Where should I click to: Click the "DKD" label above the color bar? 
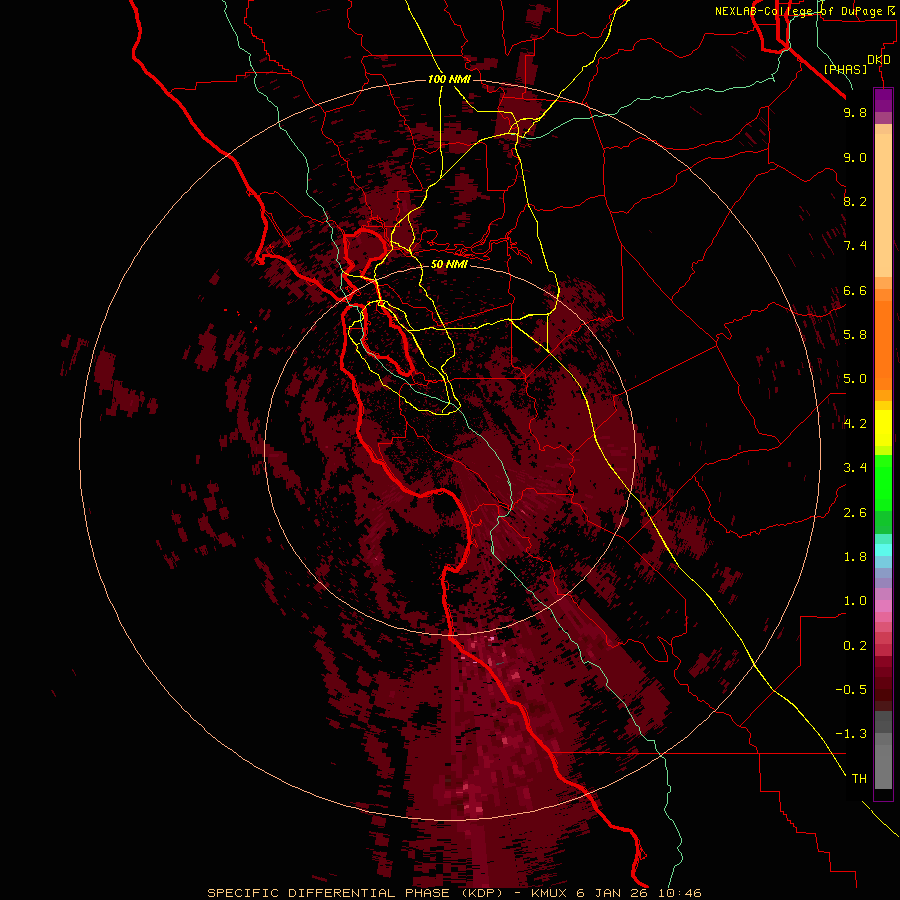pos(879,60)
